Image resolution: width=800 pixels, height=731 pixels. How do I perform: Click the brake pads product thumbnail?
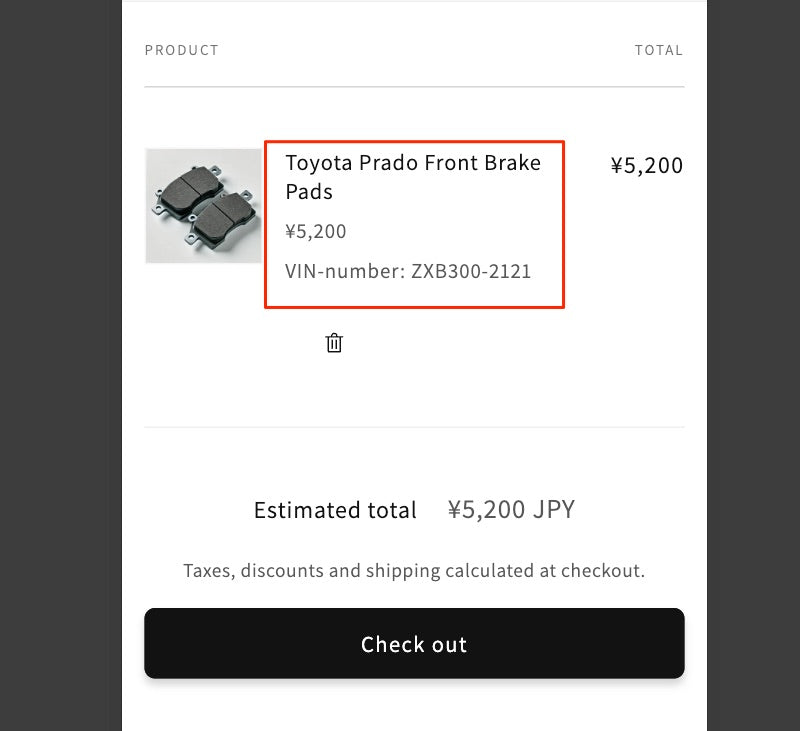[203, 206]
